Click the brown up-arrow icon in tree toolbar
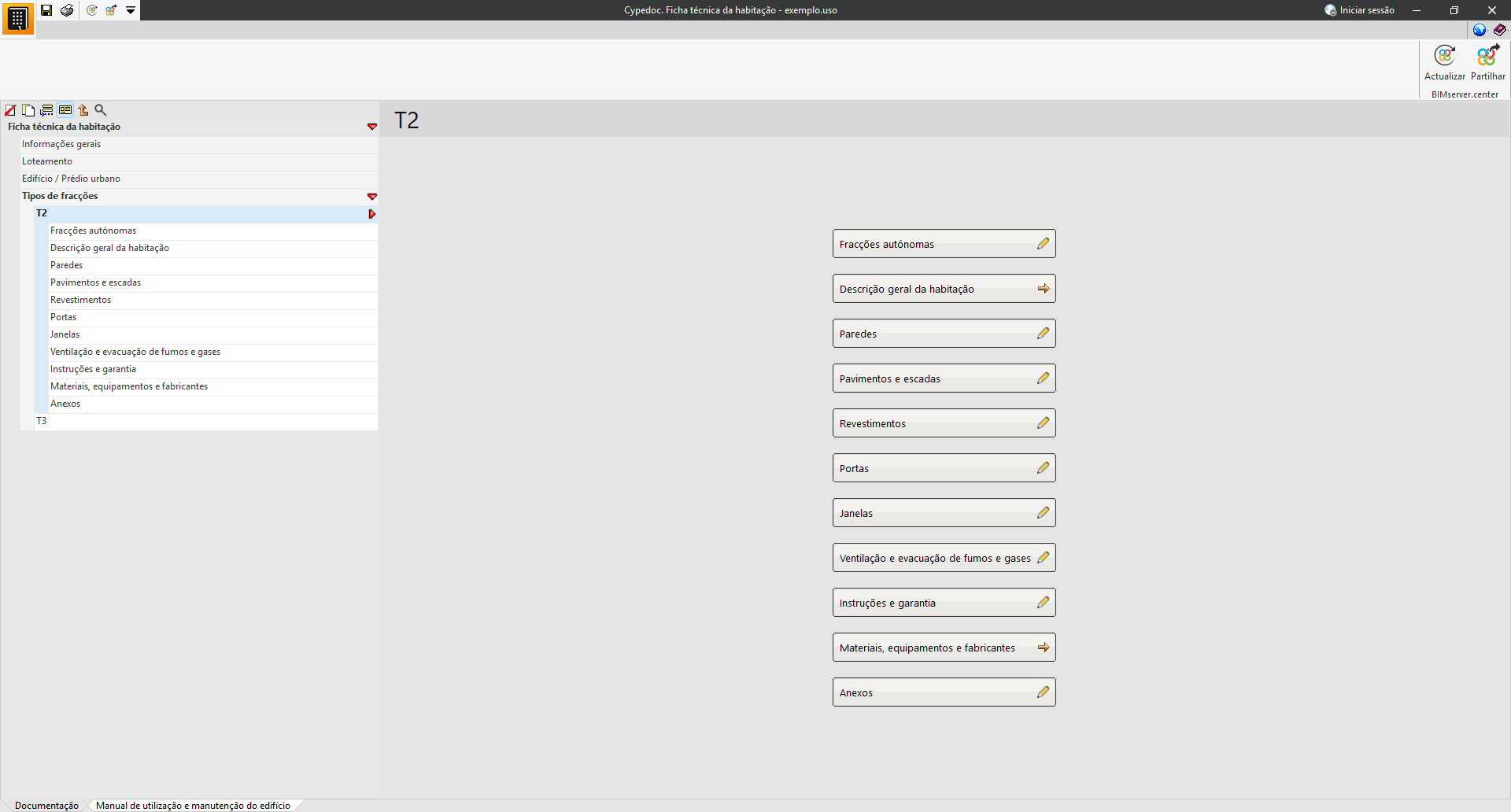Screen dimensions: 1511x812 coord(83,110)
